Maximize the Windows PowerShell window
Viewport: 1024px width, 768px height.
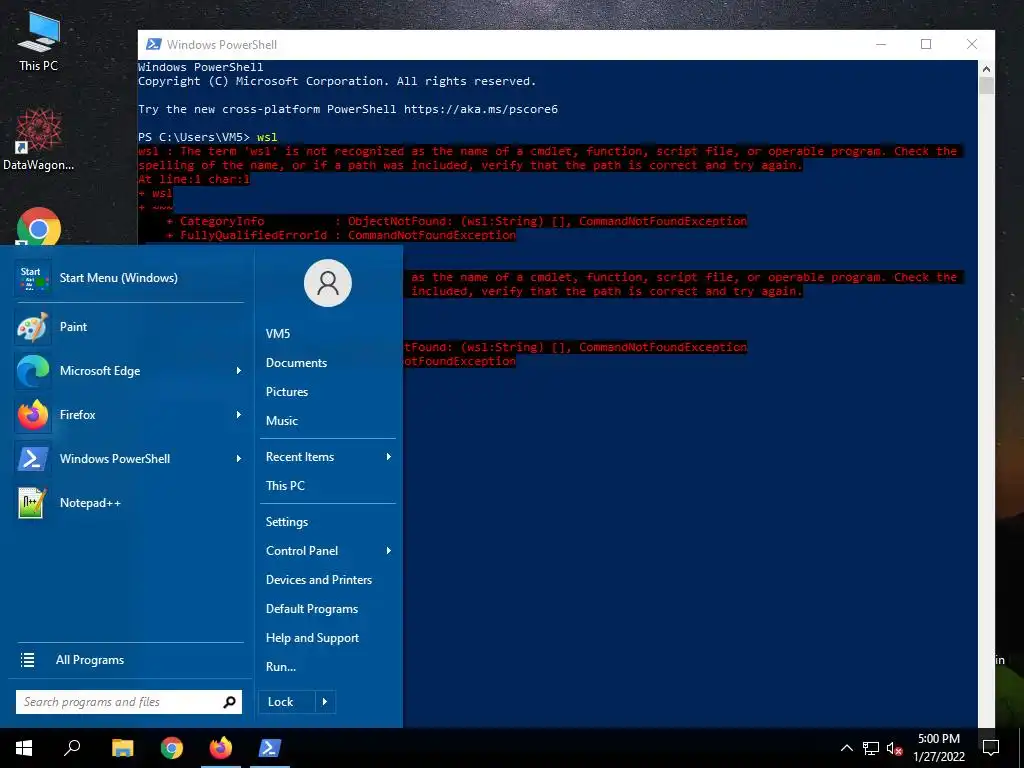click(x=926, y=44)
